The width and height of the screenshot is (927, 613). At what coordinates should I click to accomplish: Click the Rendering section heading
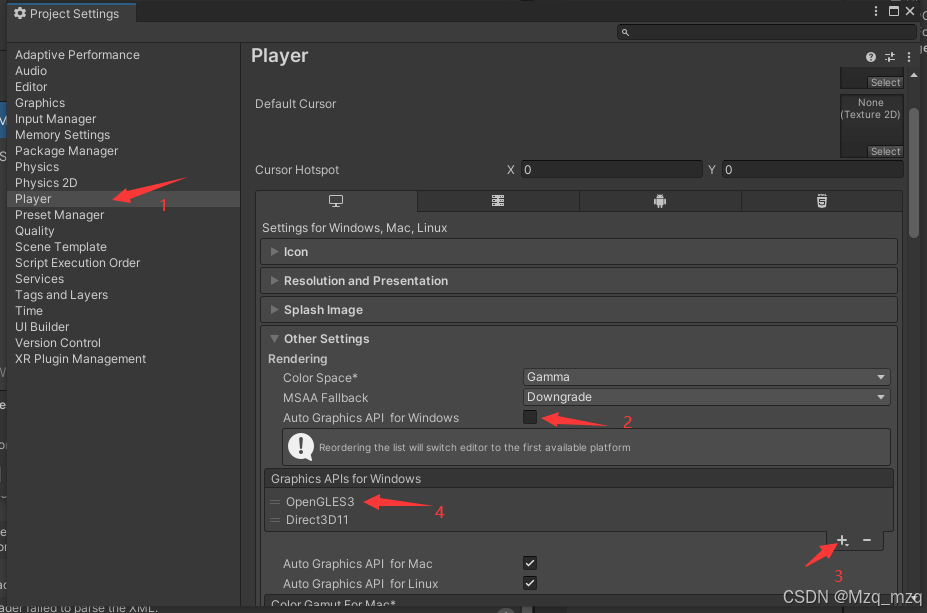point(297,359)
